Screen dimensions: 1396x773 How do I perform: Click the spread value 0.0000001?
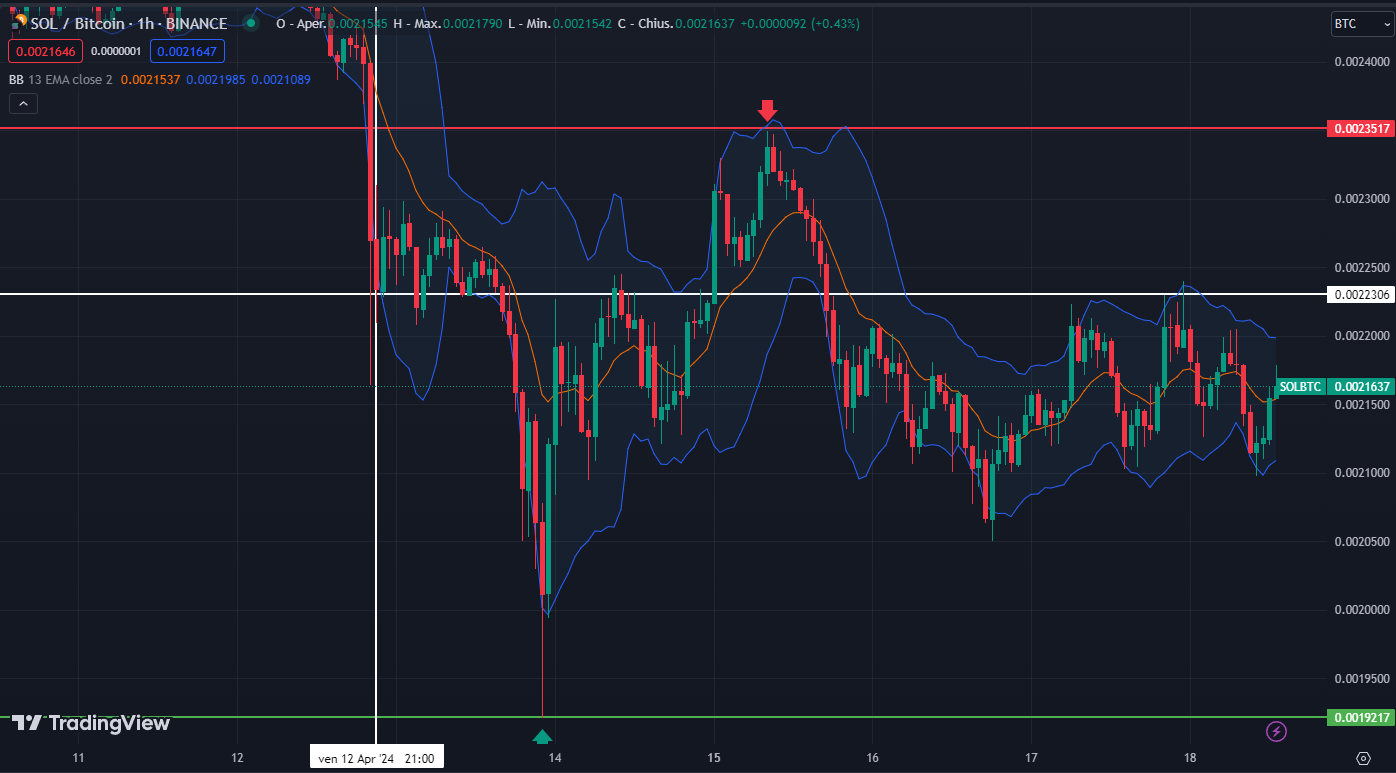coord(116,51)
